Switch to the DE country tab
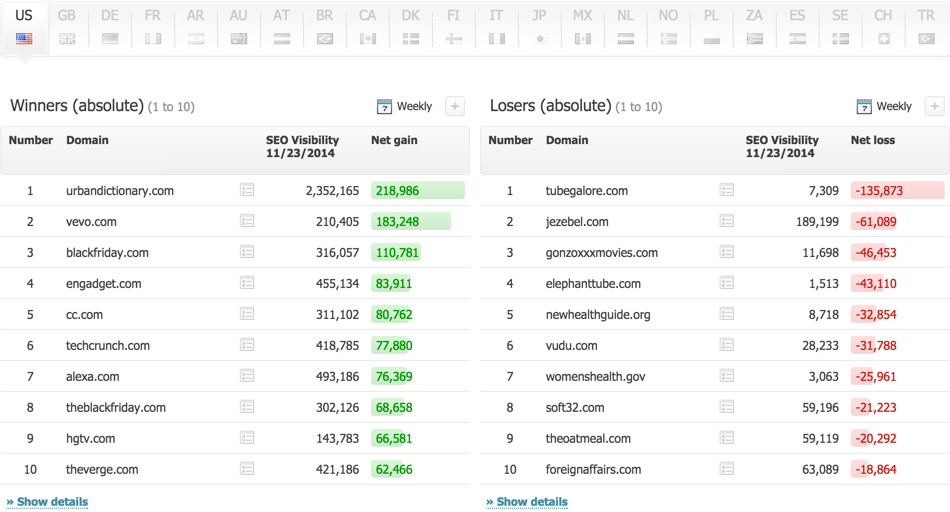 pyautogui.click(x=110, y=27)
